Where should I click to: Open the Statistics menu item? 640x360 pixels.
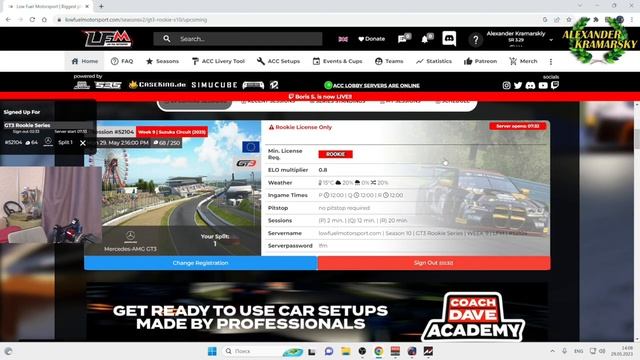(x=434, y=61)
